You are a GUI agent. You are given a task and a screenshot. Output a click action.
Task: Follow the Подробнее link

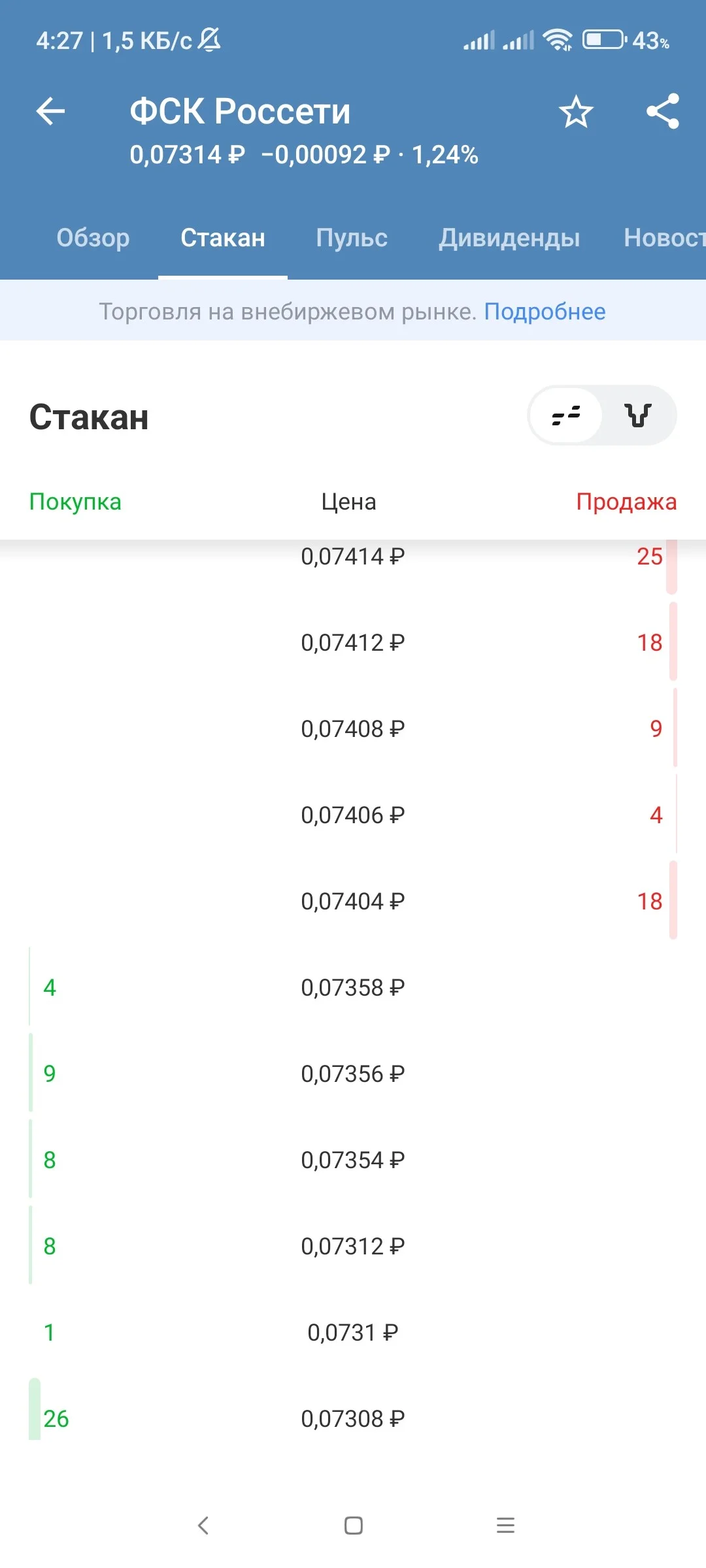click(x=545, y=312)
